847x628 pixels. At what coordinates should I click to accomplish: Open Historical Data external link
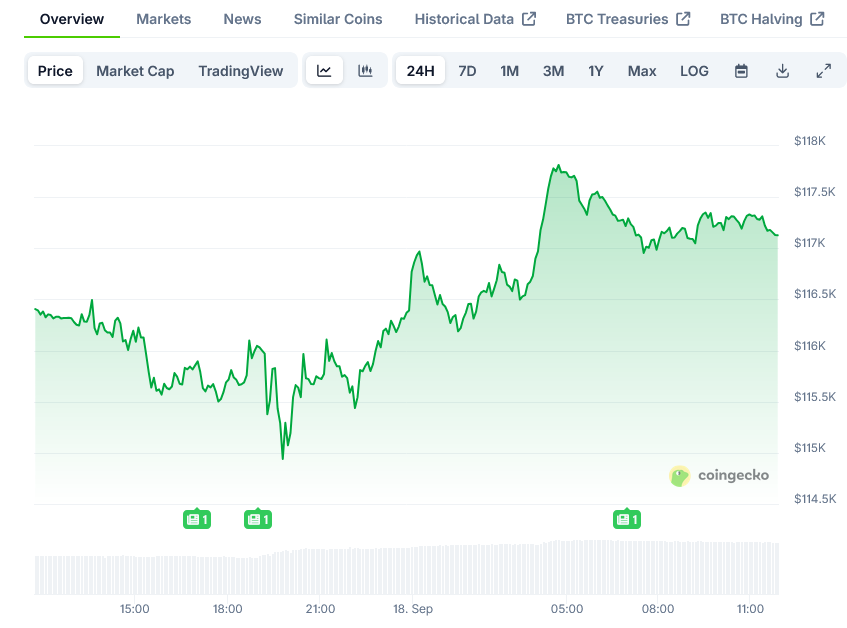coord(475,19)
